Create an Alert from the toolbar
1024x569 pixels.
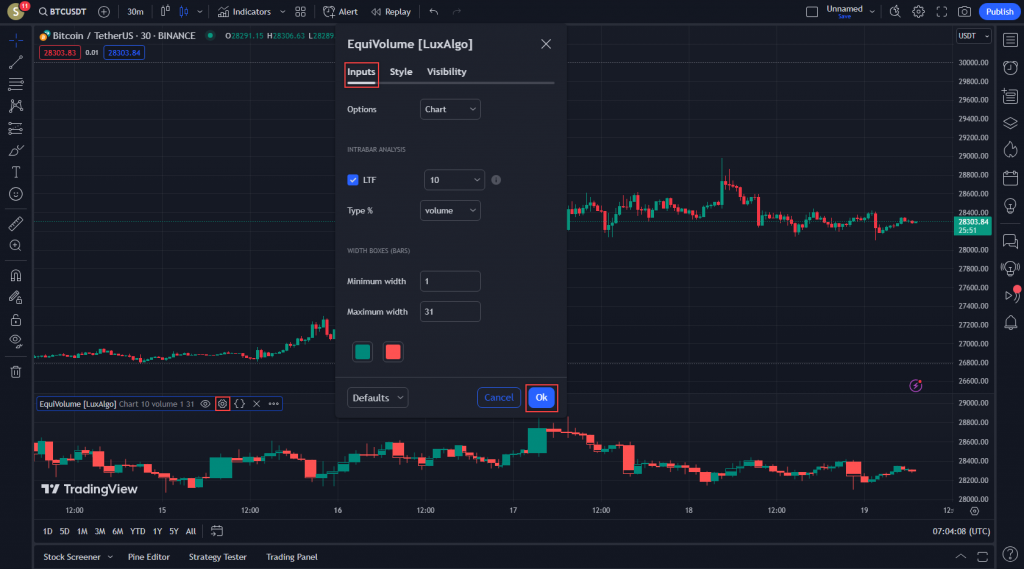click(340, 12)
